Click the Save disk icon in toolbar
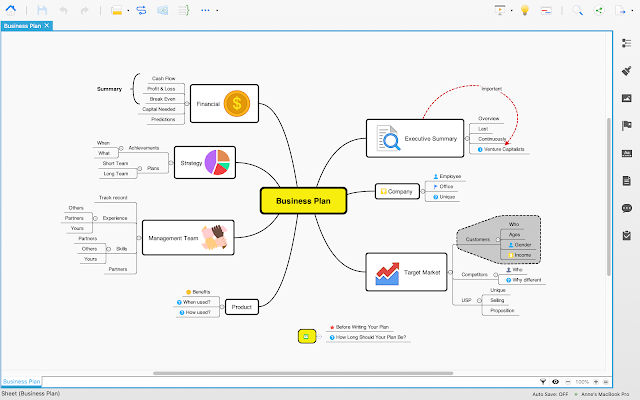The width and height of the screenshot is (640, 400). pyautogui.click(x=42, y=10)
